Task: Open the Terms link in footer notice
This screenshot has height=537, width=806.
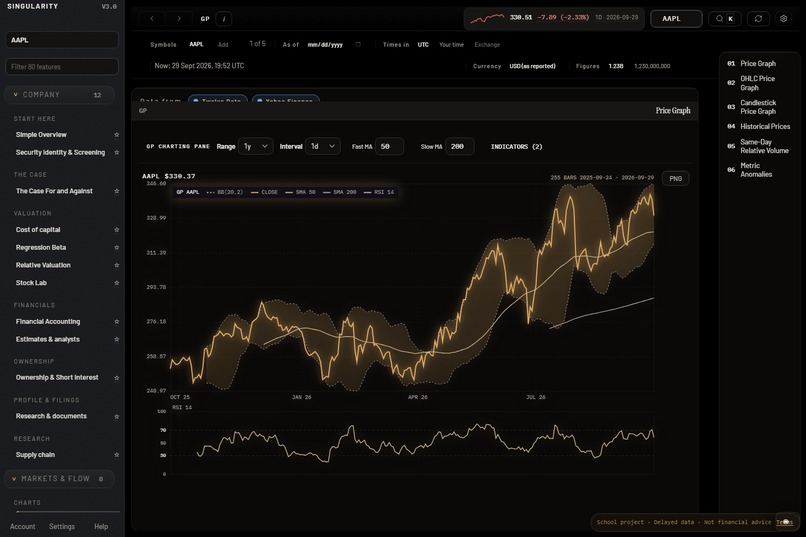Action: click(x=784, y=522)
